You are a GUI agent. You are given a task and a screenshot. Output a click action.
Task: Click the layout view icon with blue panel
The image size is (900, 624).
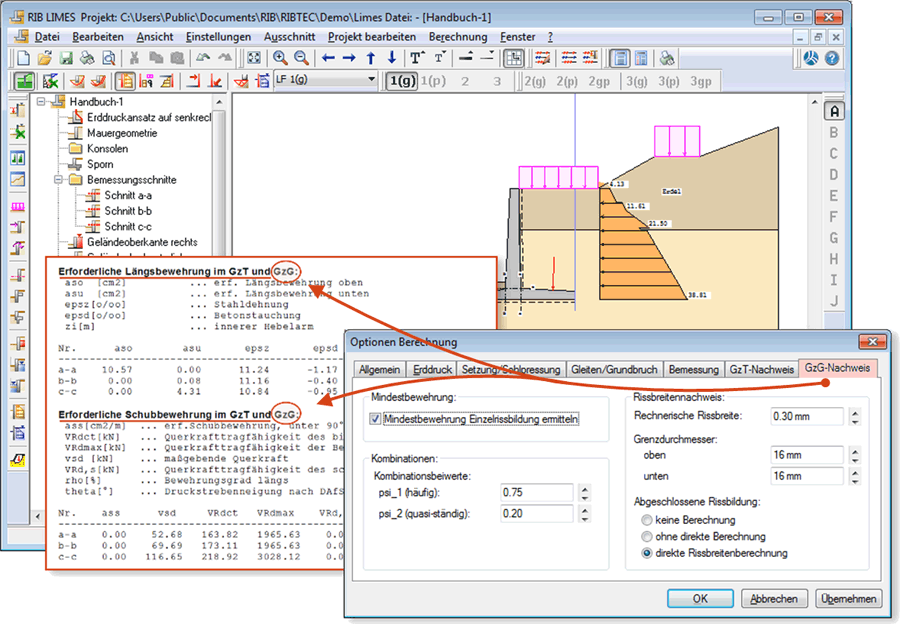coord(619,58)
